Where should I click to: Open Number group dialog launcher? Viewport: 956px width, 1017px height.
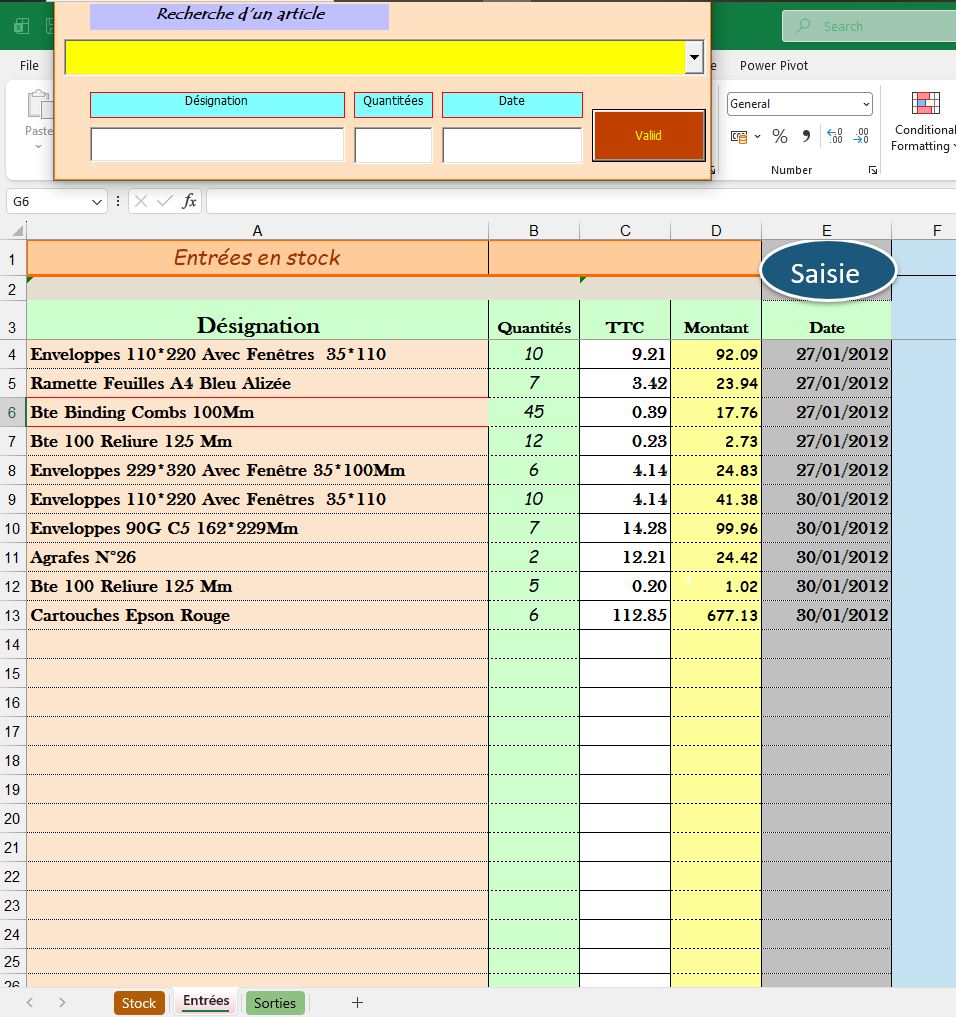click(873, 170)
